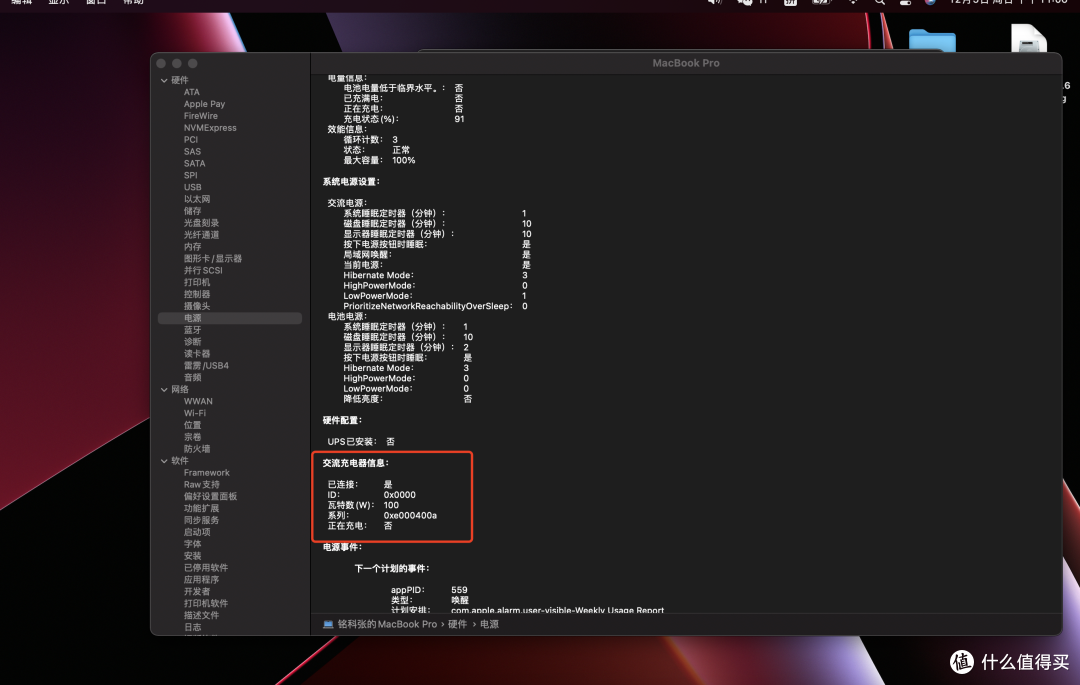
Task: Select 读卡器 in the sidebar
Action: pos(197,354)
